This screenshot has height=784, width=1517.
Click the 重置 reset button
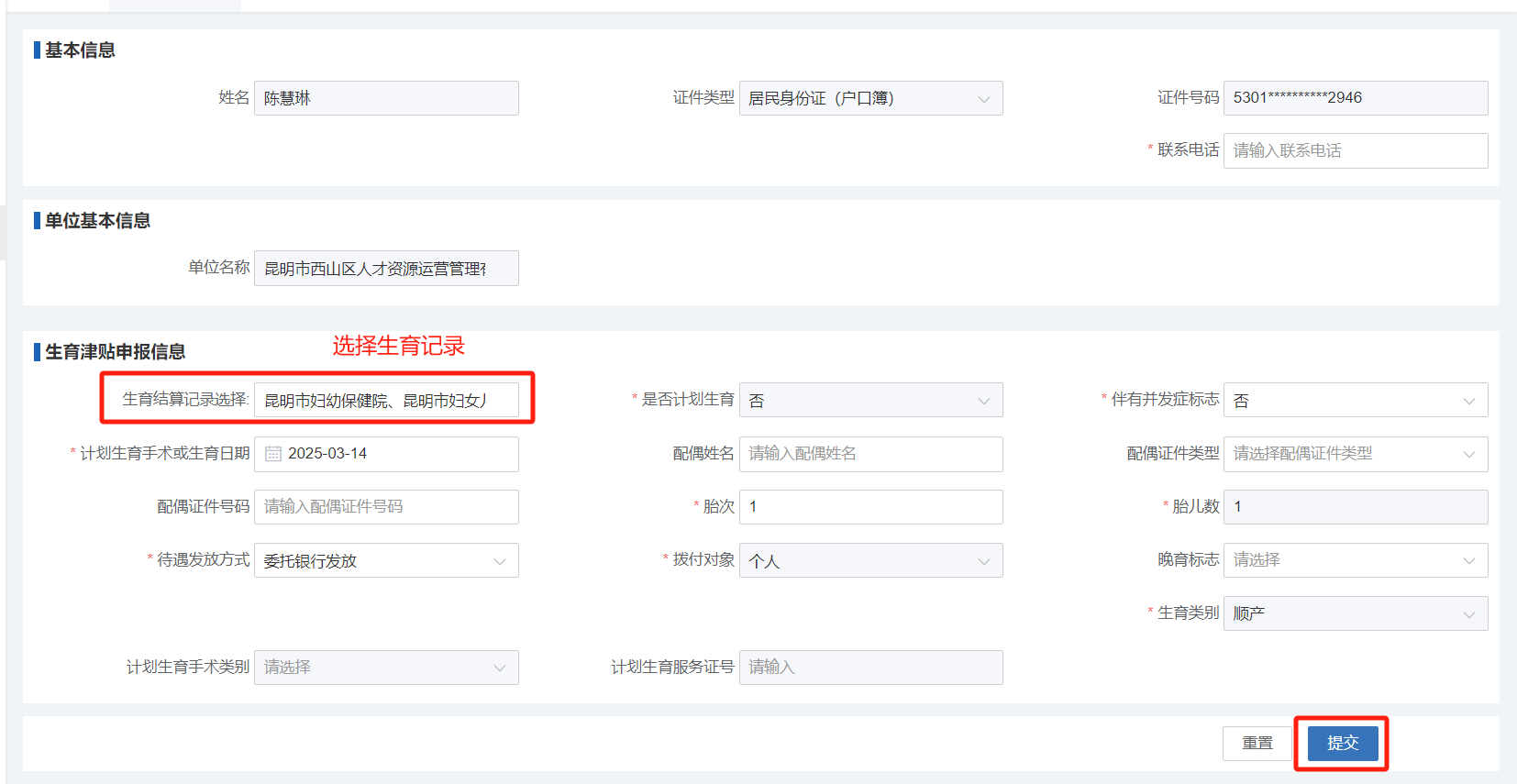pos(1257,743)
